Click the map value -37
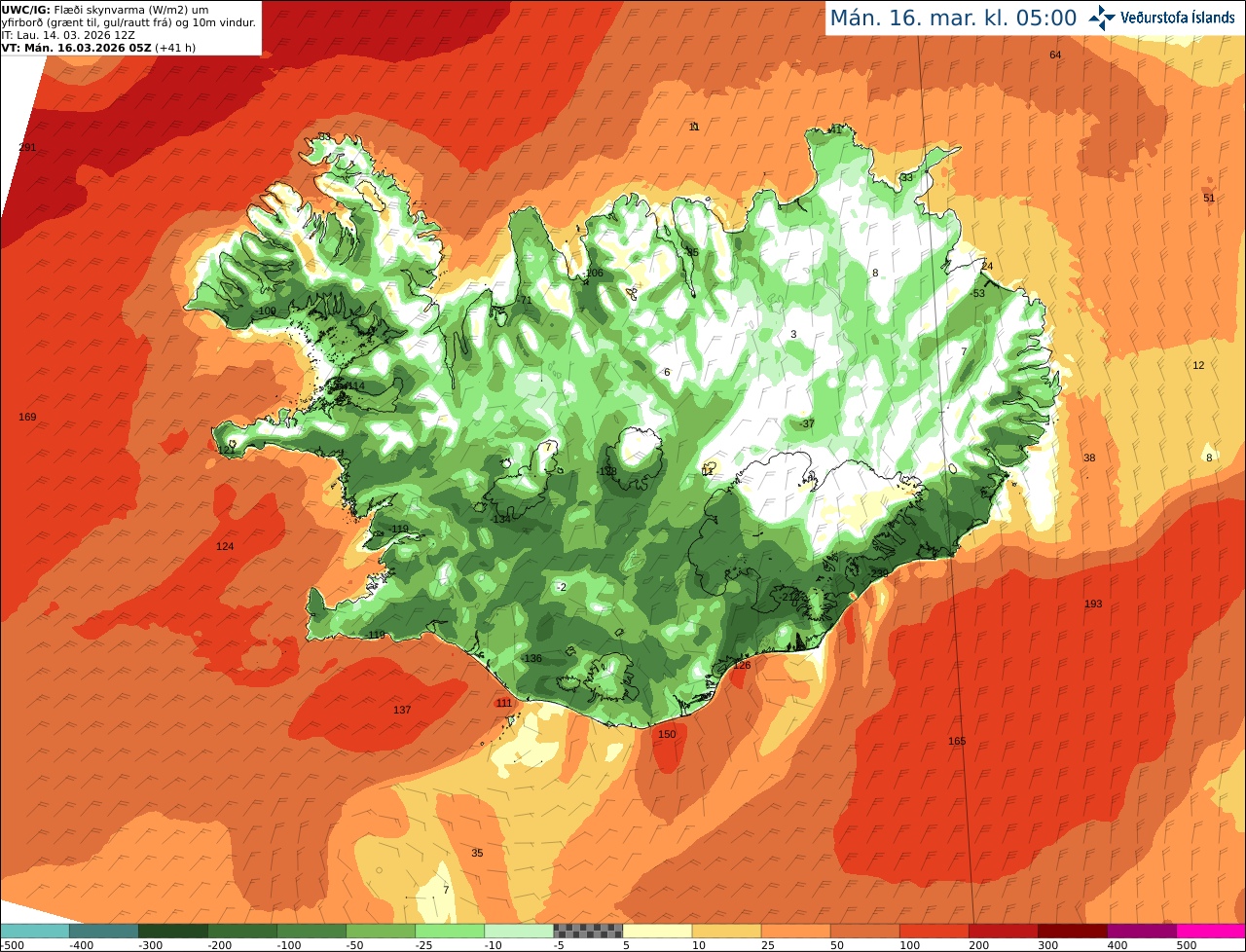 pyautogui.click(x=807, y=423)
